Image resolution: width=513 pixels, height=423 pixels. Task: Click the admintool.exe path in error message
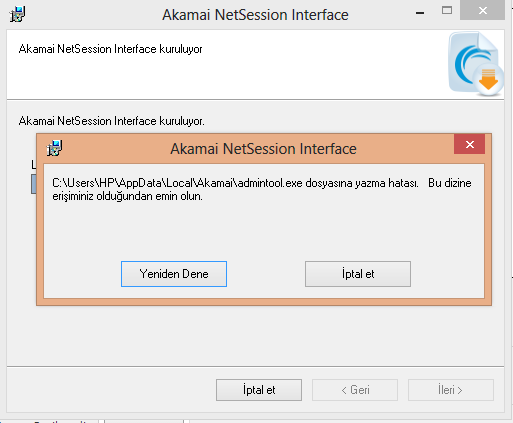pyautogui.click(x=177, y=183)
